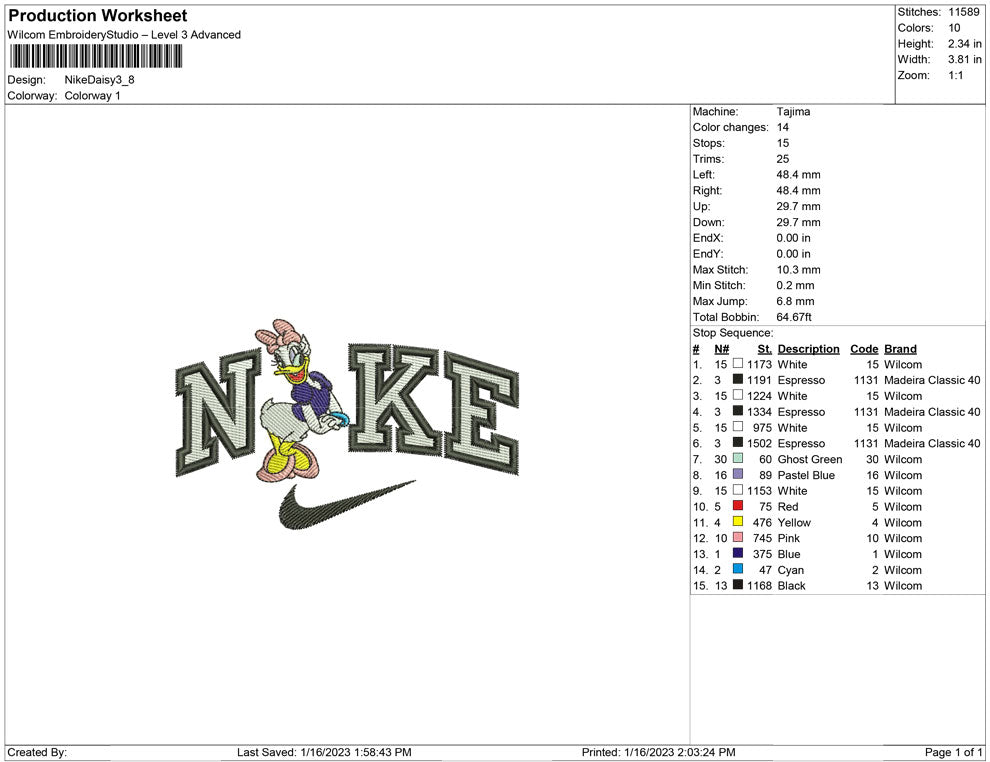This screenshot has height=762, width=990.
Task: Click the Total Bobbin value '64.67ft'
Action: tap(794, 317)
